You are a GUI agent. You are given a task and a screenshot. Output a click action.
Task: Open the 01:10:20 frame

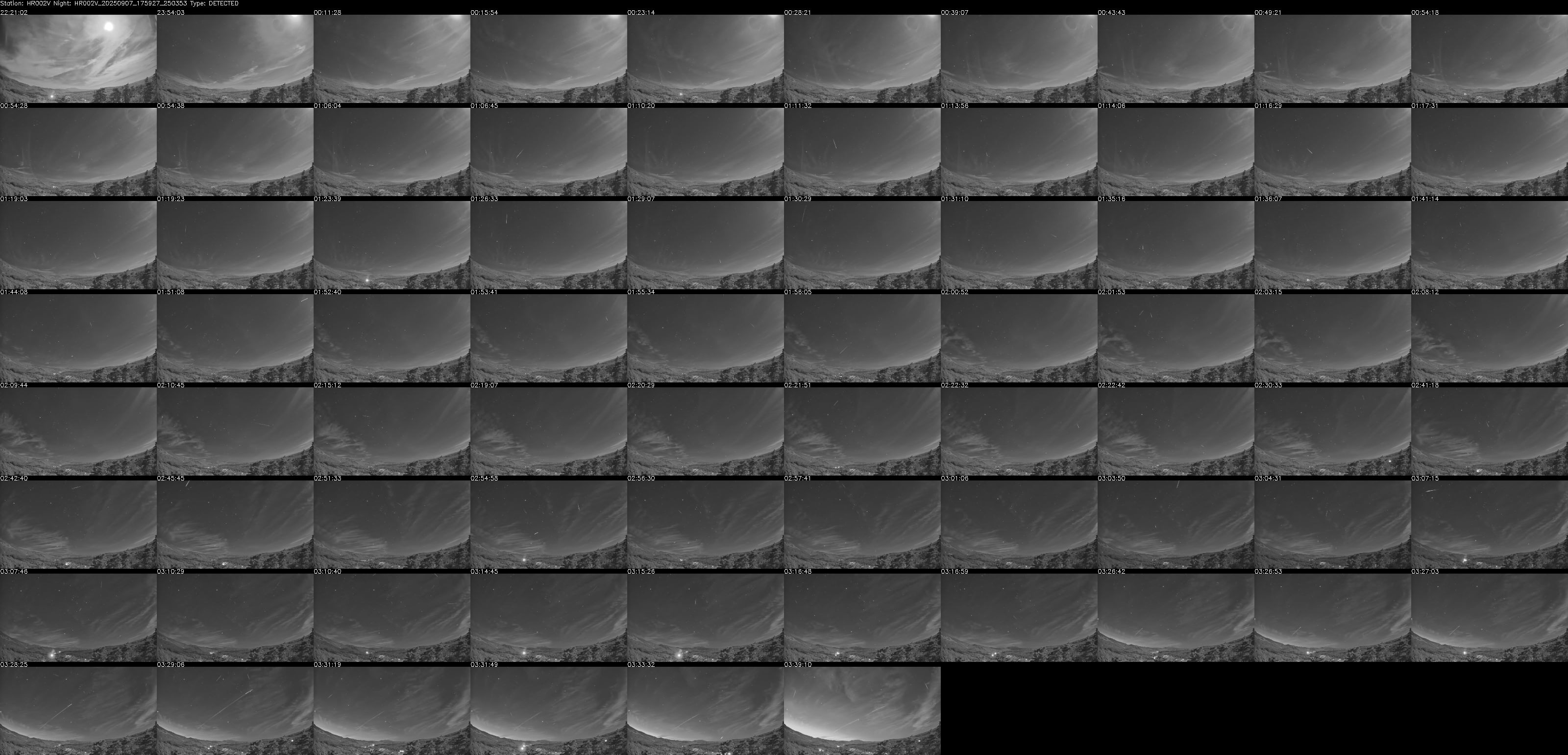coord(706,151)
